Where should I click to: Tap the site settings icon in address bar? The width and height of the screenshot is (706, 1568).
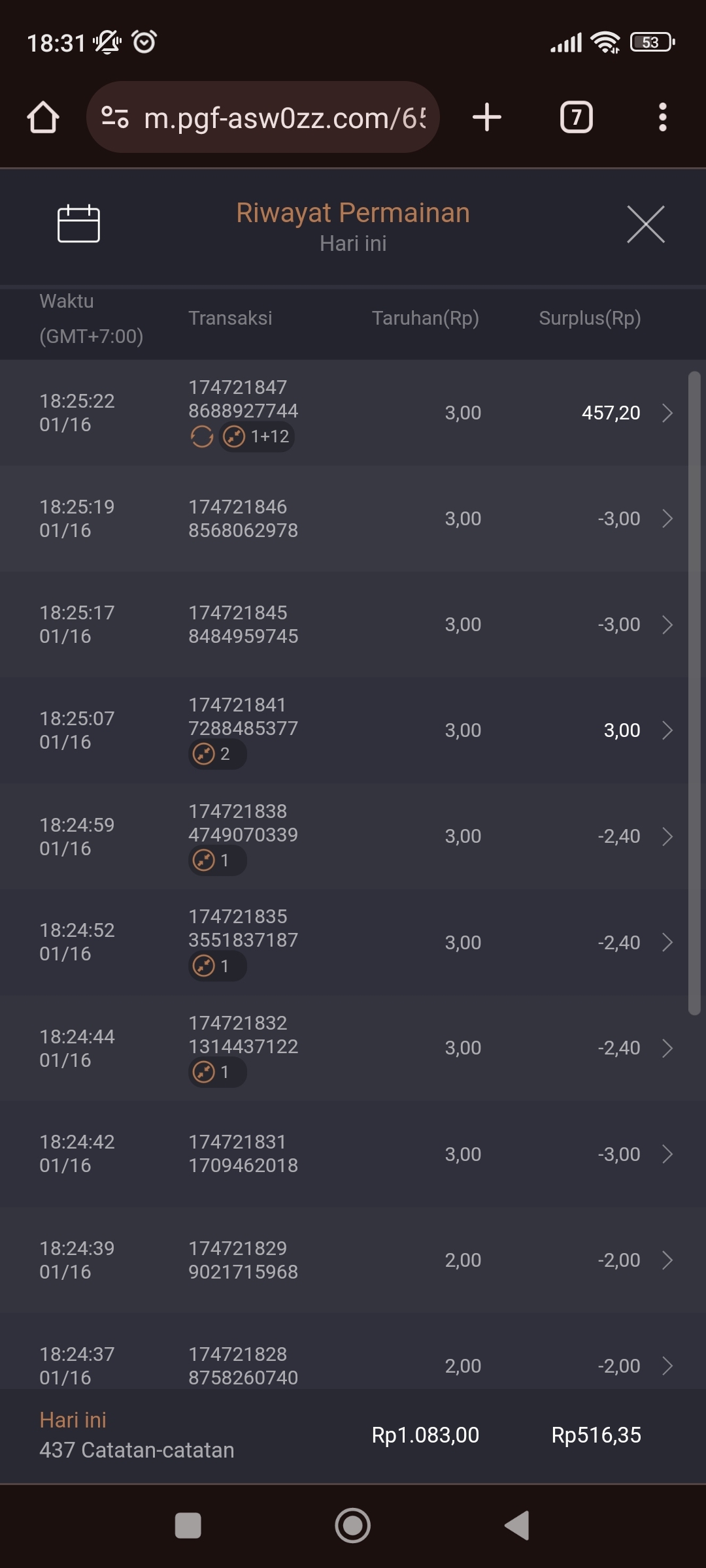[x=115, y=118]
